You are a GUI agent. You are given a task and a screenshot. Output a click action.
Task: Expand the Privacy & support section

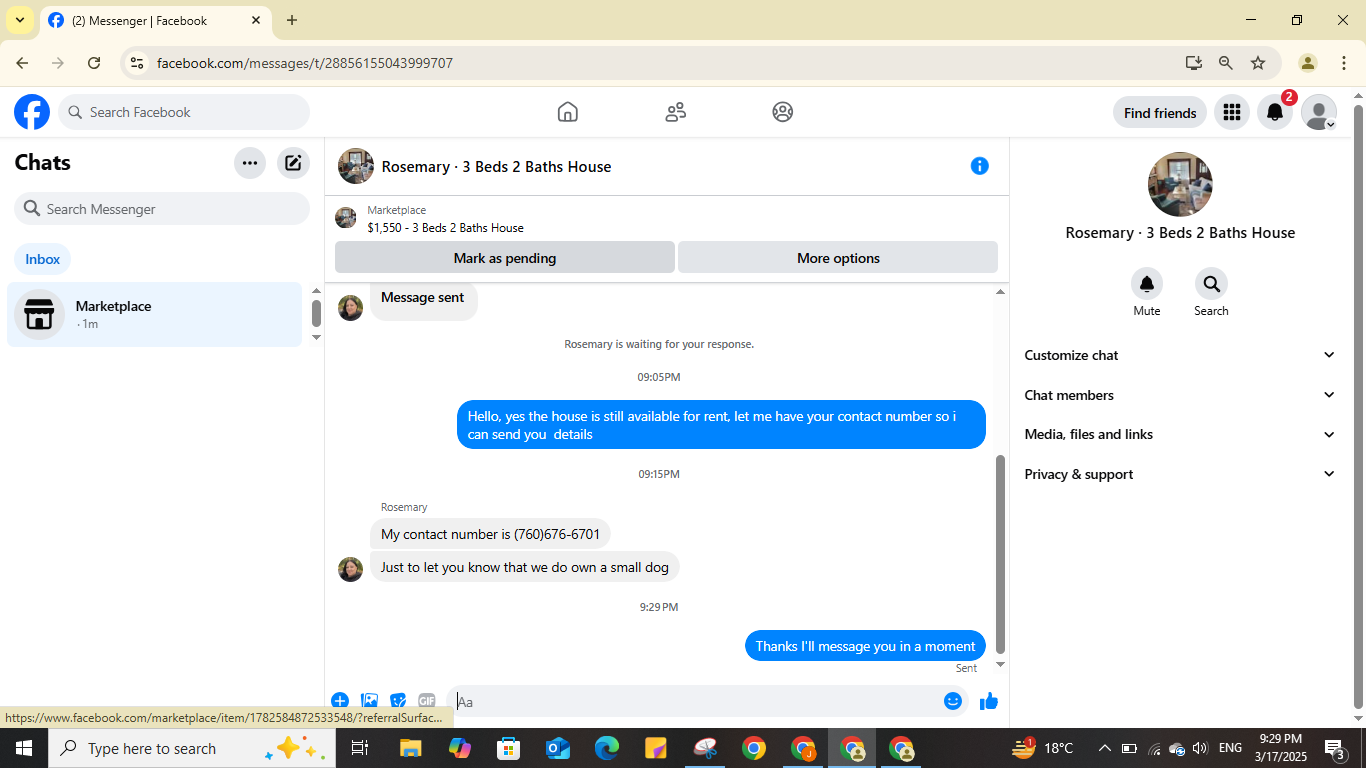pos(1180,474)
